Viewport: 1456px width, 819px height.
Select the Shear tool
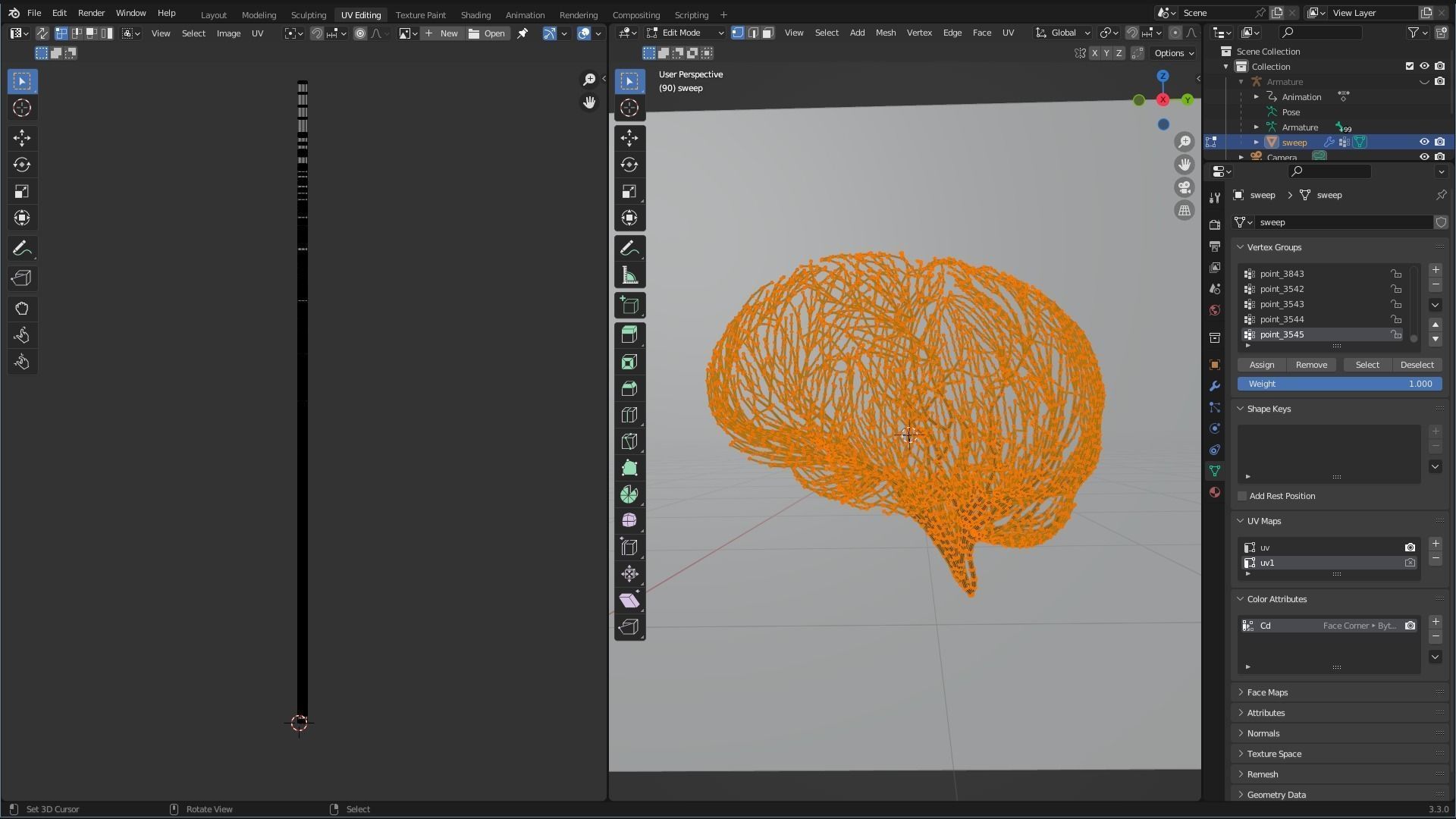click(x=629, y=600)
